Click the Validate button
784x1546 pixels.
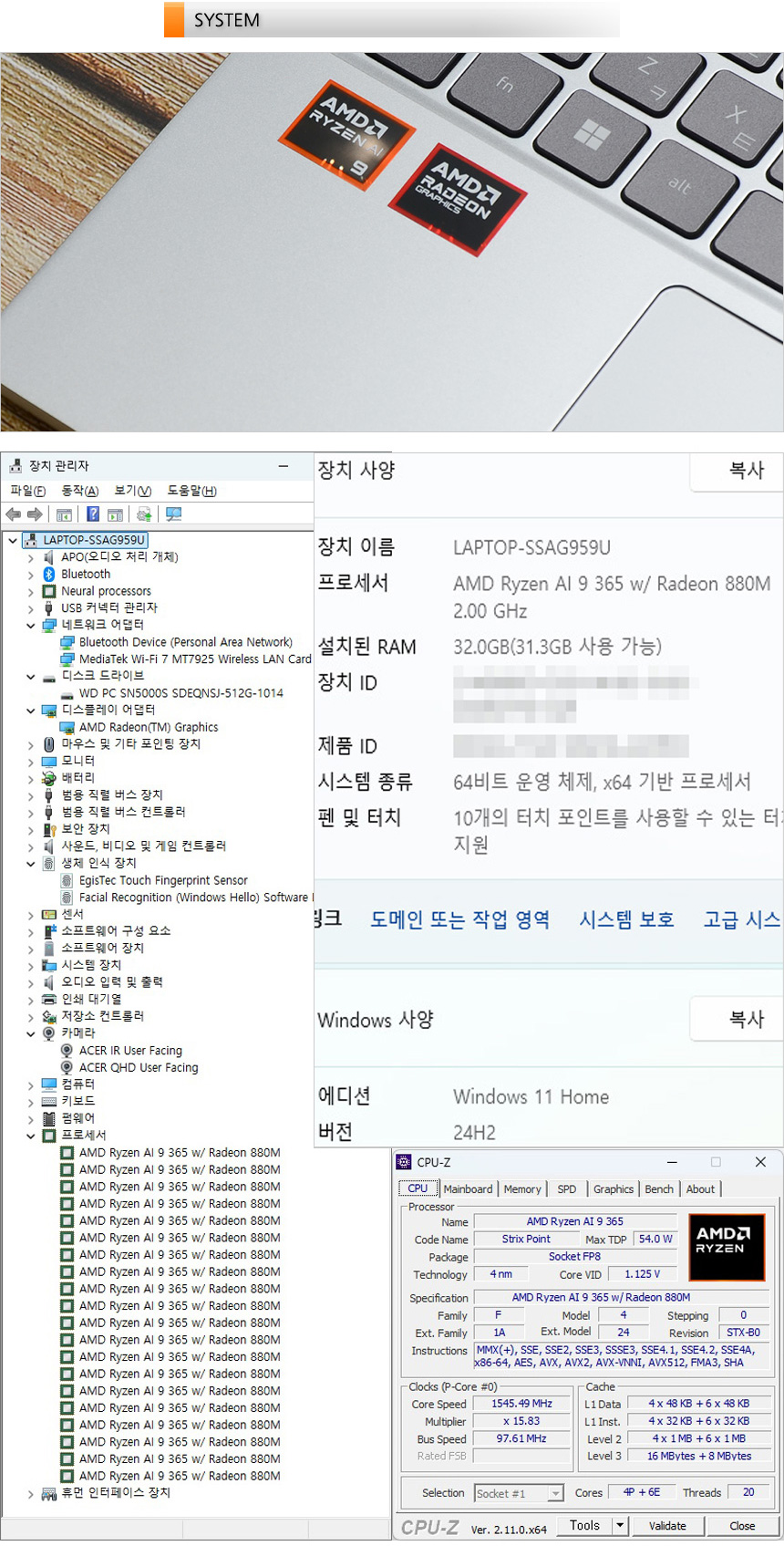(667, 1525)
